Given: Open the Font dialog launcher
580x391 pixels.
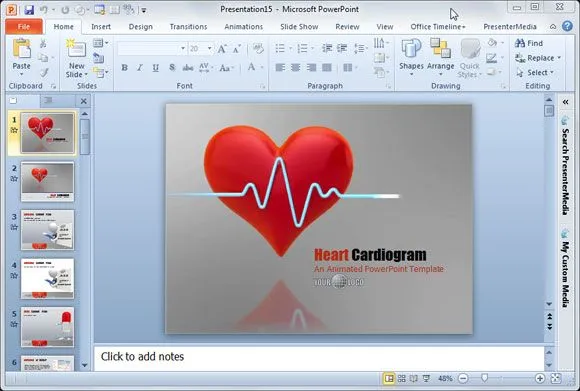Looking at the screenshot, I should click(263, 86).
